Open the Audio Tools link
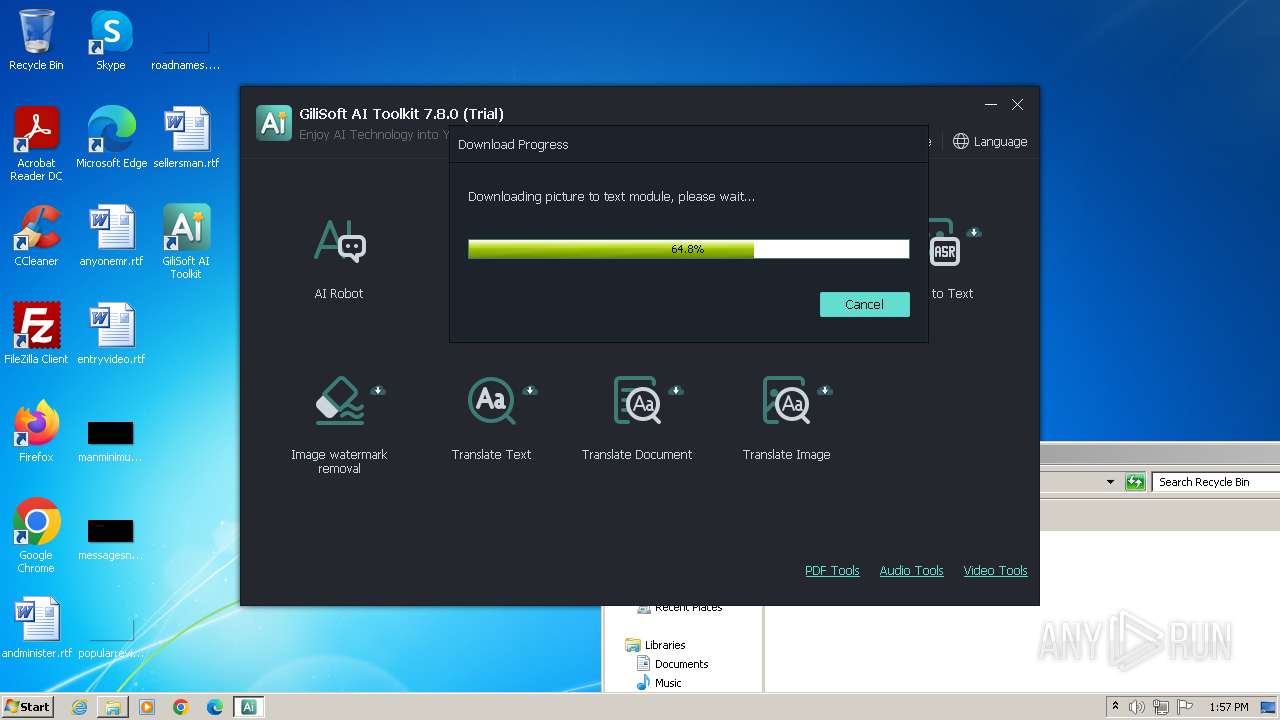 [x=911, y=570]
